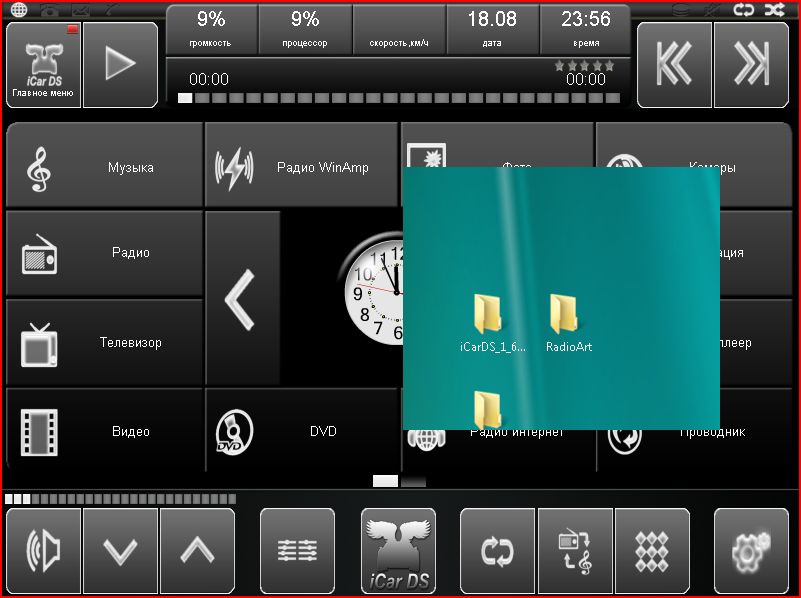Skip to the previous track
This screenshot has height=598, width=801.
pyautogui.click(x=674, y=65)
